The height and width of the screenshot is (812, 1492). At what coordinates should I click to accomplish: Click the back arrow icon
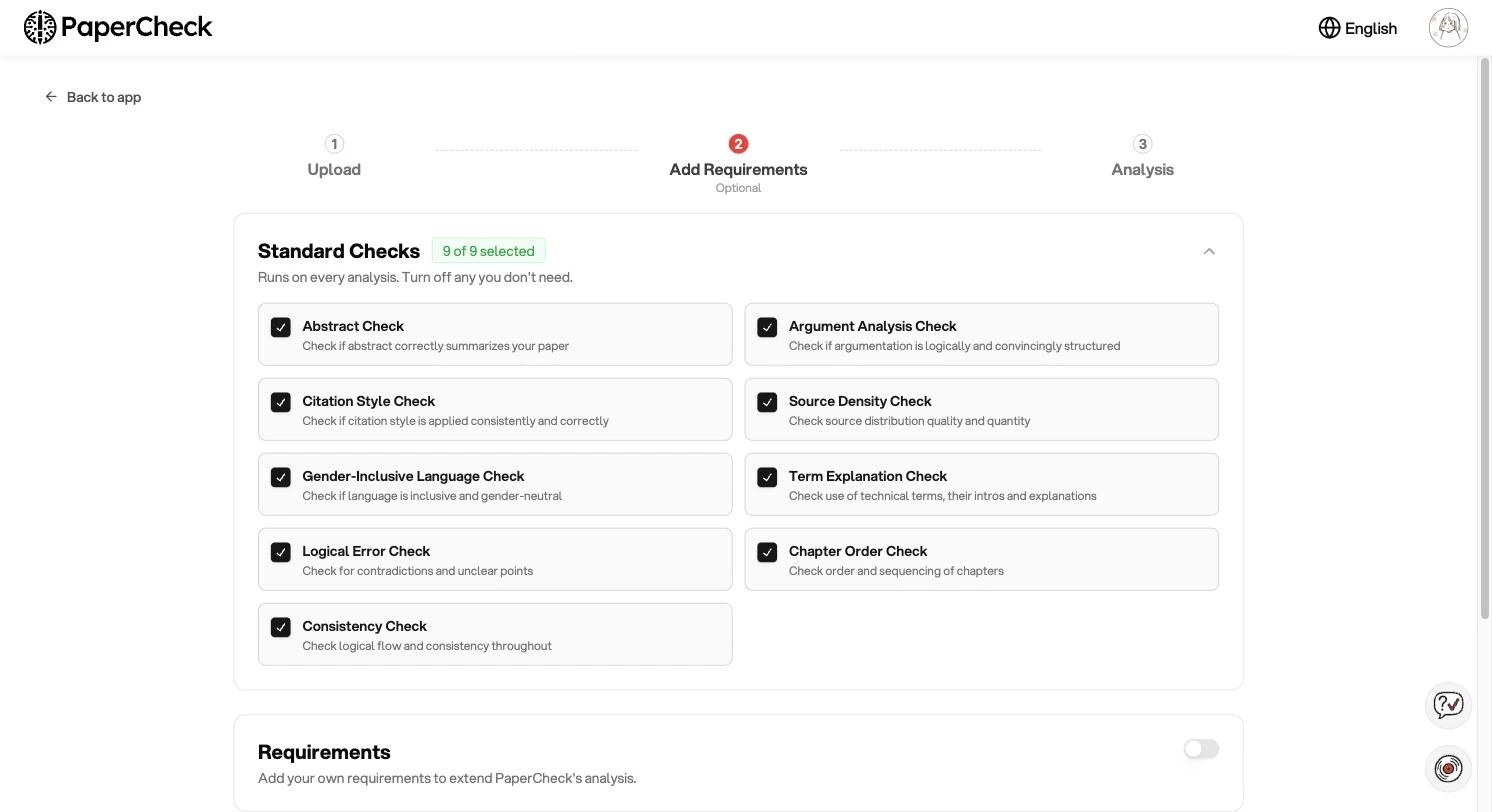point(51,97)
